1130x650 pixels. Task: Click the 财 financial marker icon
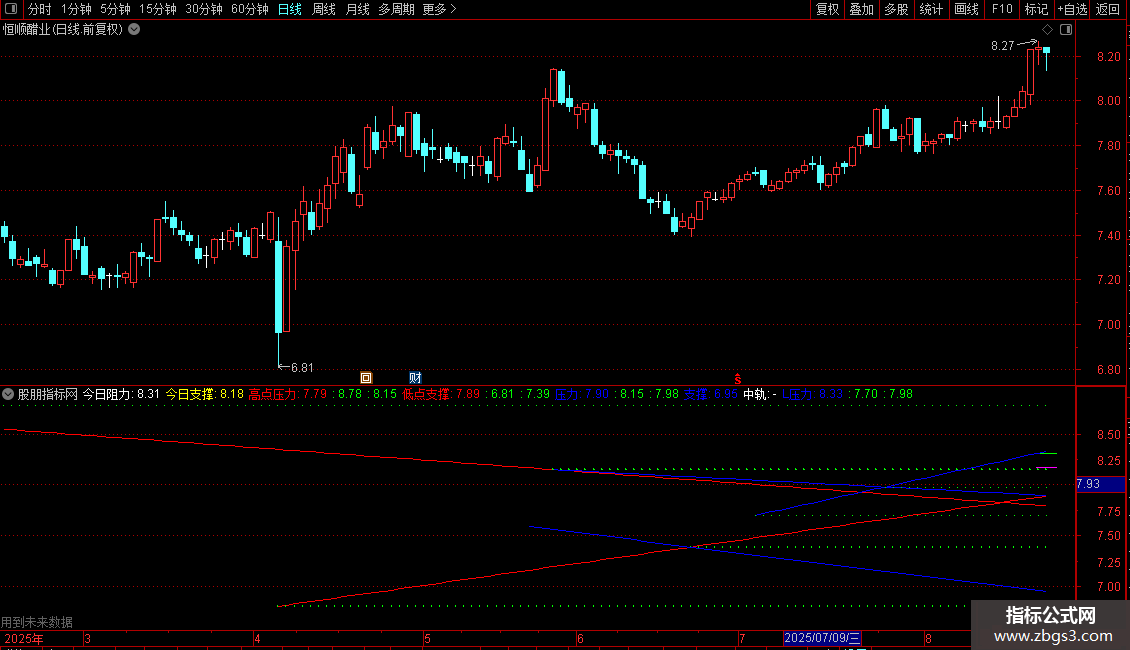tap(415, 378)
